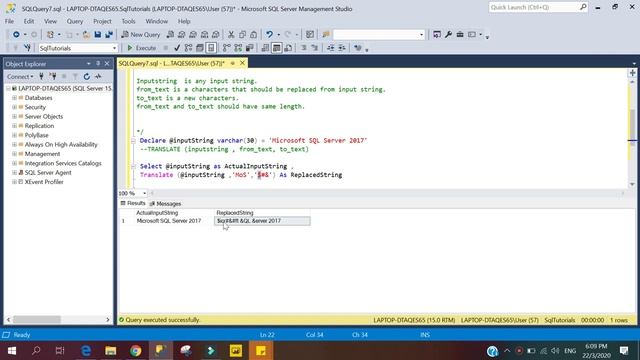Click the wrench properties icon

(x=448, y=35)
